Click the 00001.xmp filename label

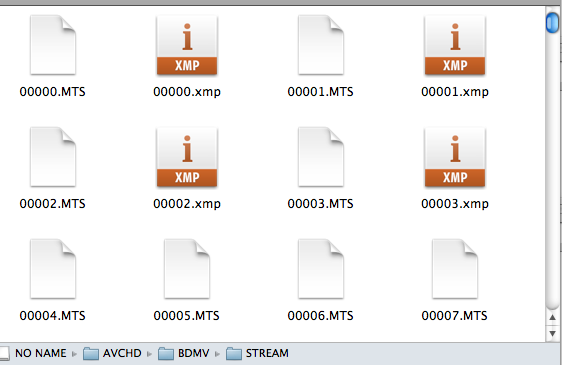[455, 92]
